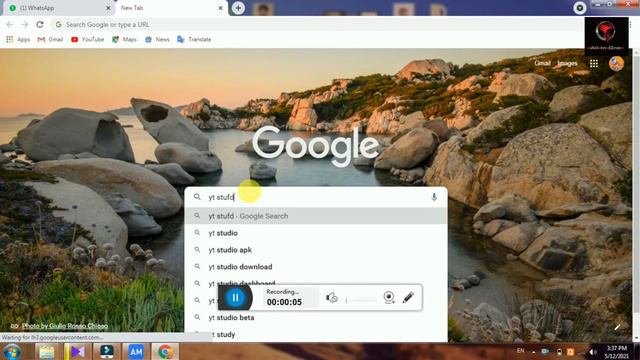Close the New Tab tab
The width and height of the screenshot is (640, 360).
220,8
